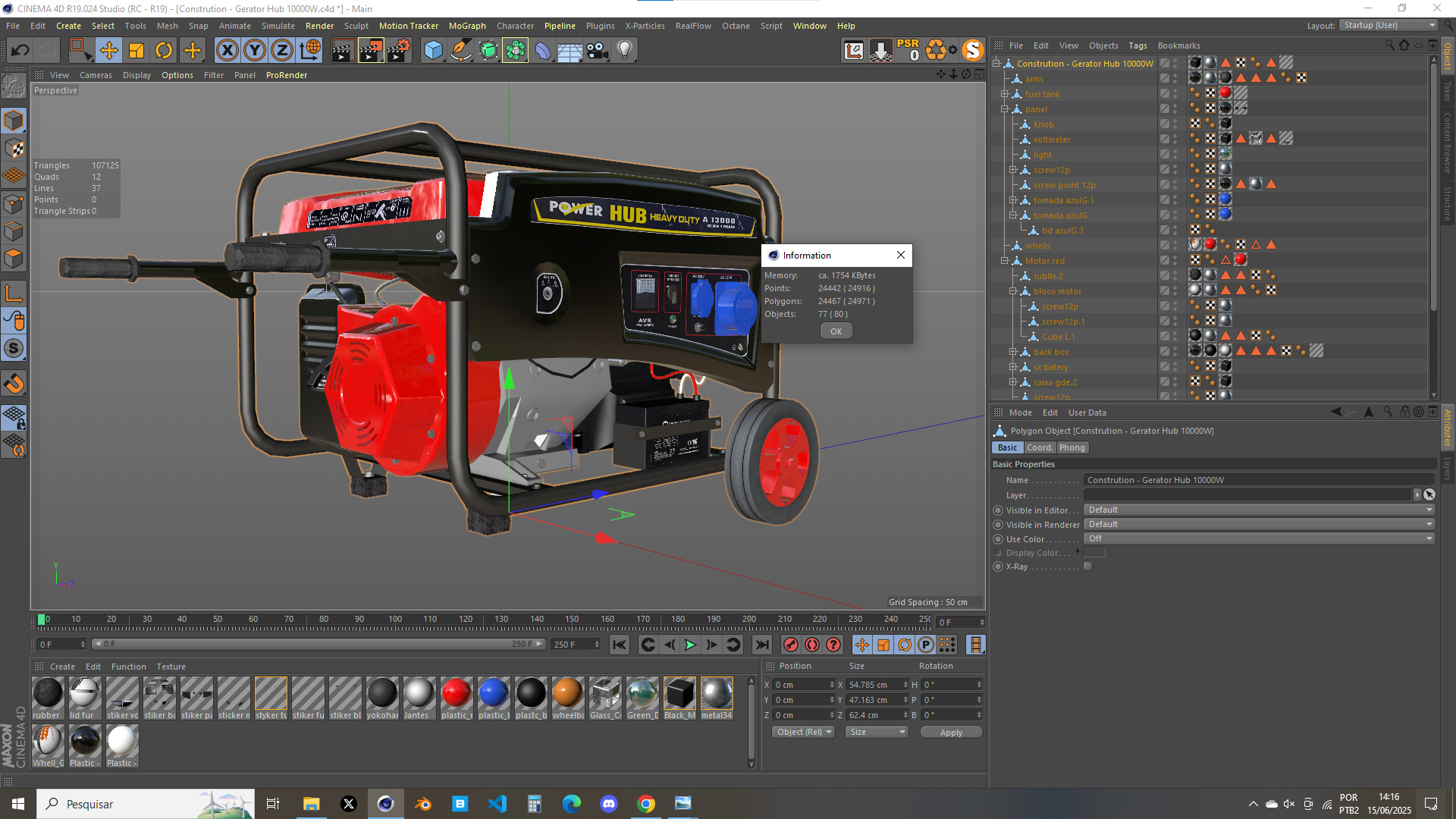The image size is (1456, 819).
Task: Open Edit Render Settings
Action: (x=399, y=51)
